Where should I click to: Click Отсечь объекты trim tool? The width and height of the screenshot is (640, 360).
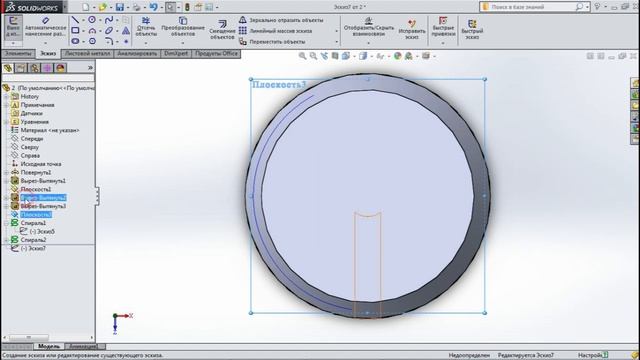pyautogui.click(x=146, y=27)
